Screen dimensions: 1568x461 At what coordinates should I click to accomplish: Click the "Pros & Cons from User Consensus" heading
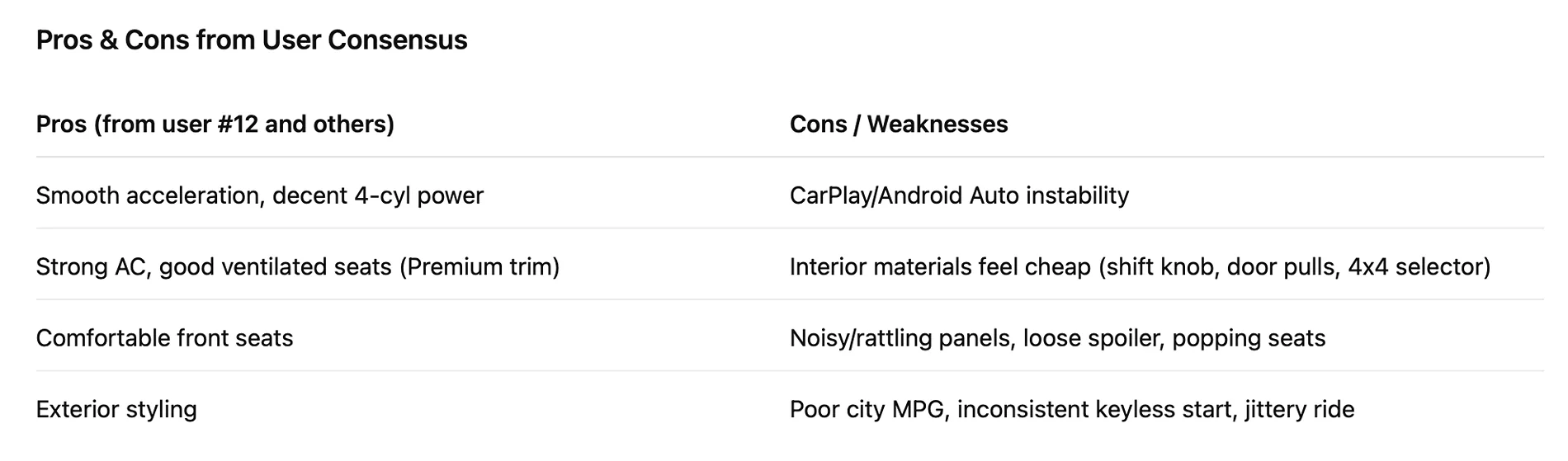(x=252, y=40)
